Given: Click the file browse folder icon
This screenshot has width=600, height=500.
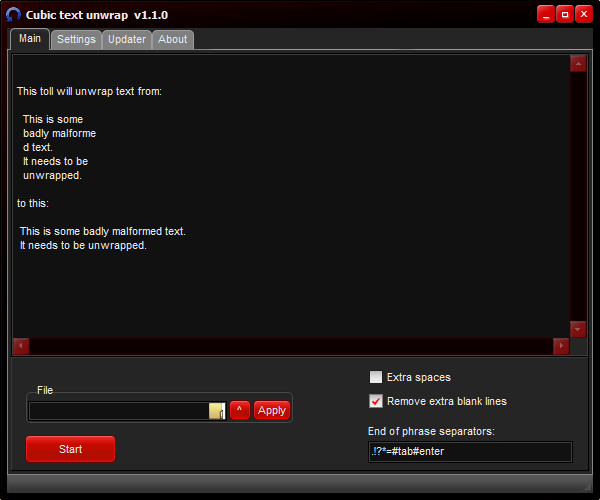Looking at the screenshot, I should (217, 411).
